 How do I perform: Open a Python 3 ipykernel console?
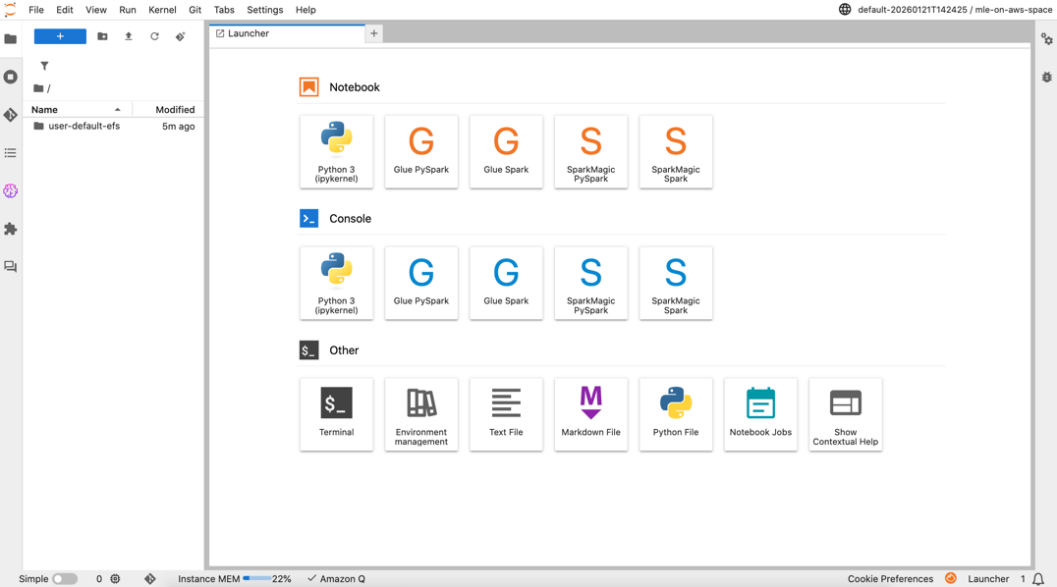point(336,283)
